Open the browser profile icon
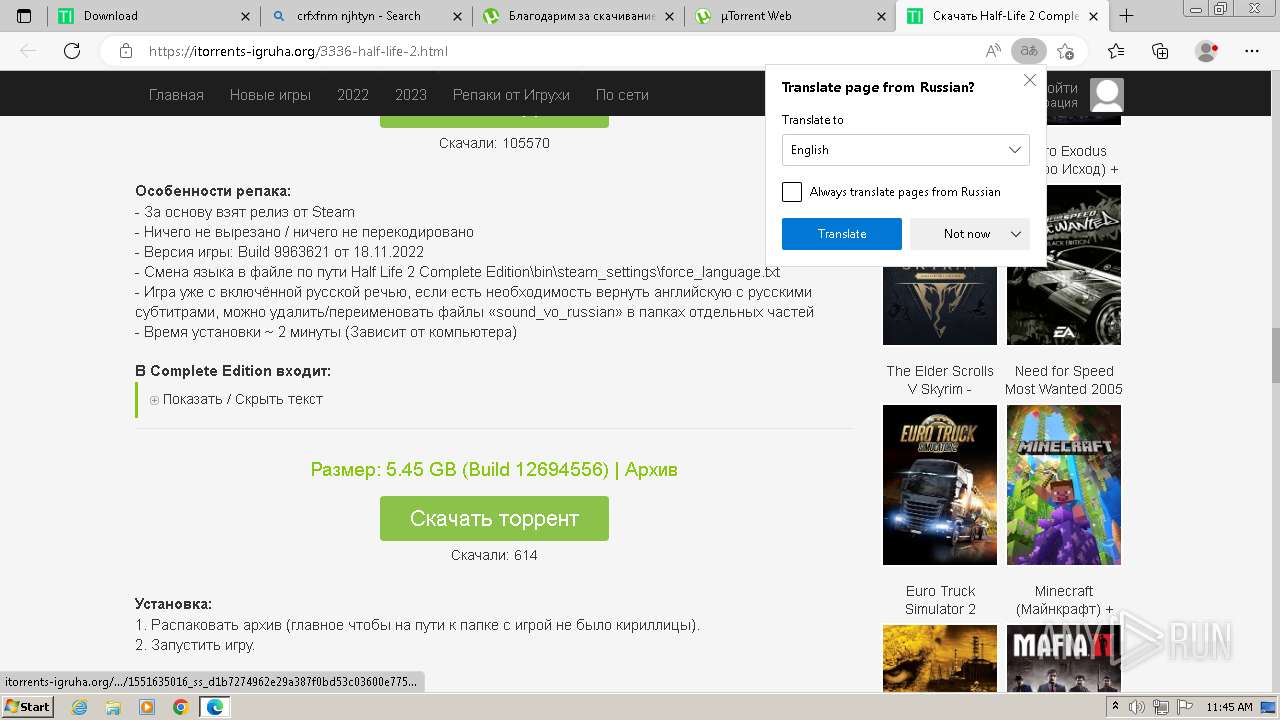The image size is (1280, 720). pyautogui.click(x=1207, y=51)
